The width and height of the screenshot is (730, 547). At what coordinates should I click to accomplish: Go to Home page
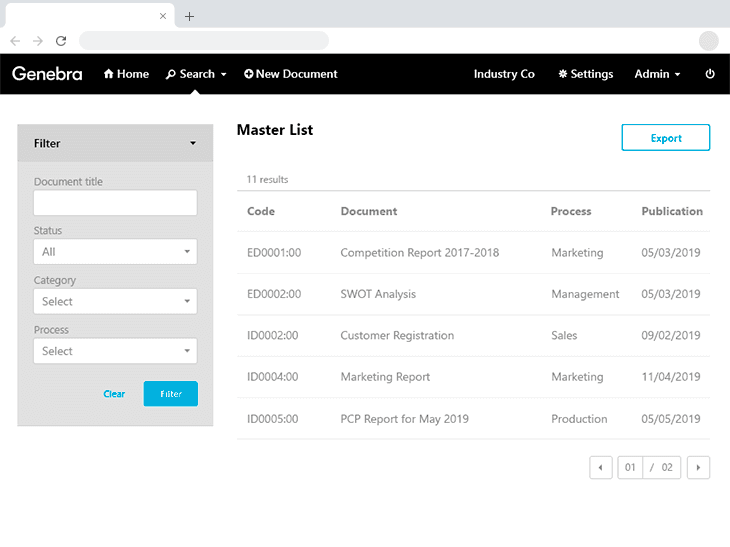point(126,74)
